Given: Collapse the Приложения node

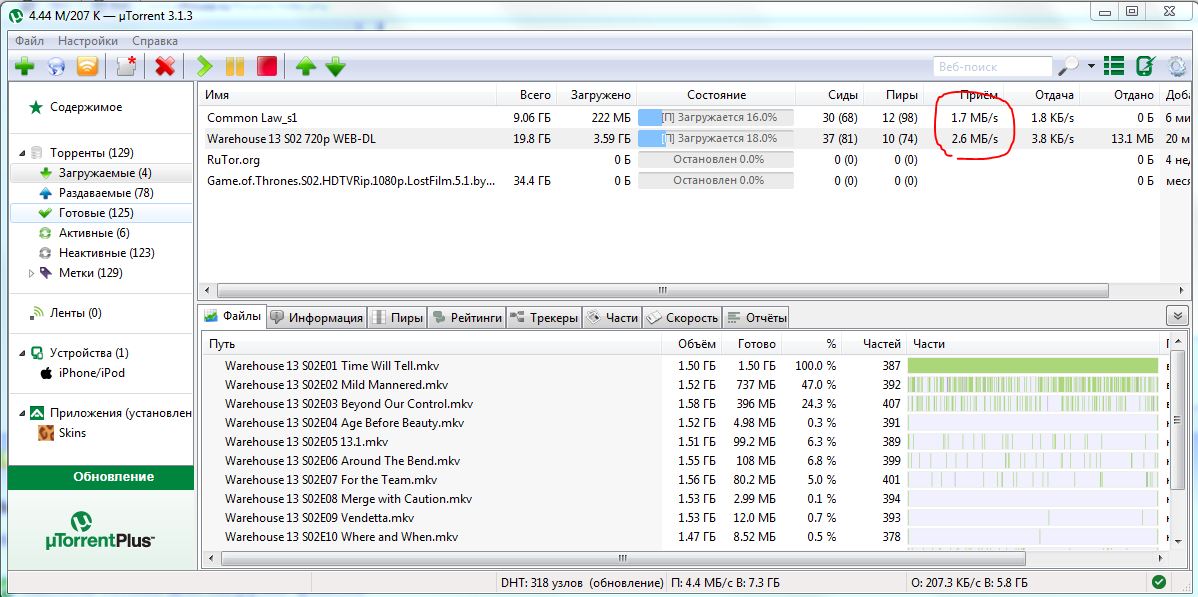Looking at the screenshot, I should 22,414.
